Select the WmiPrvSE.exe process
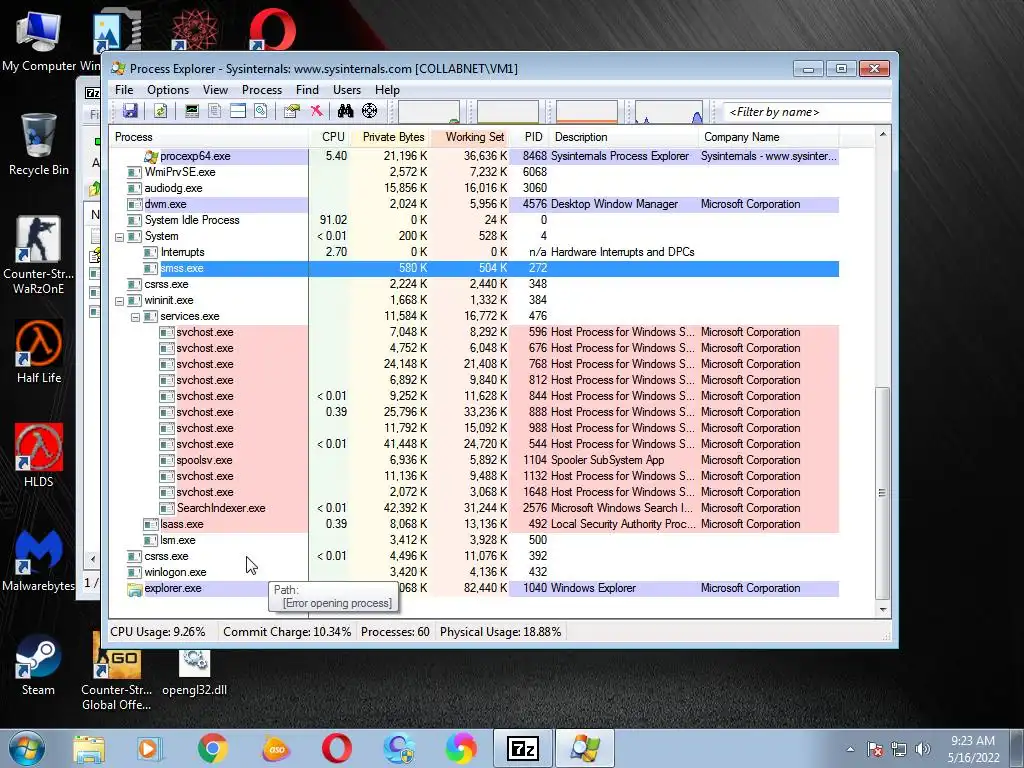Viewport: 1024px width, 768px height. tap(474, 172)
